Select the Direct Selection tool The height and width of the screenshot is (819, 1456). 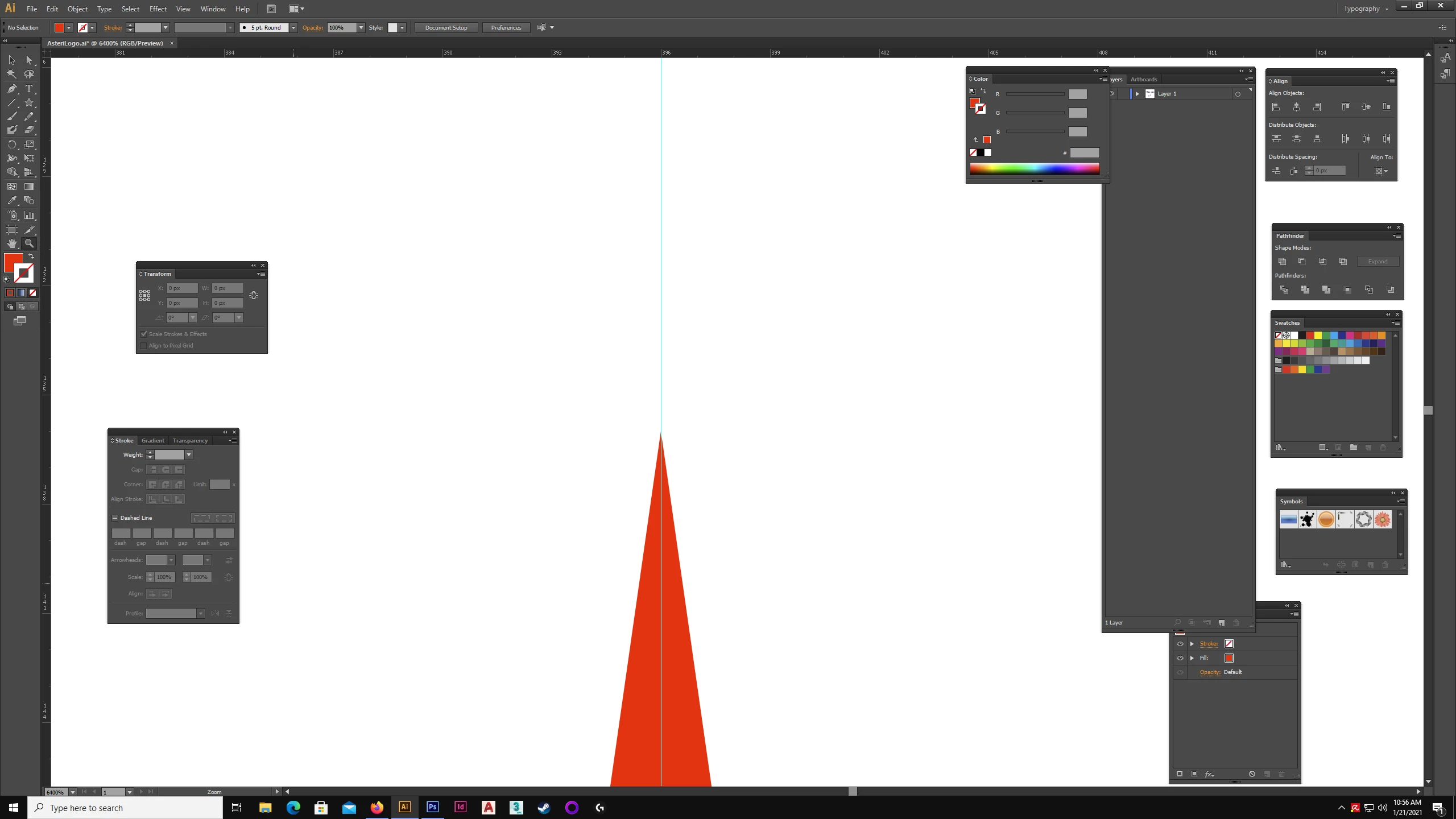[29, 60]
